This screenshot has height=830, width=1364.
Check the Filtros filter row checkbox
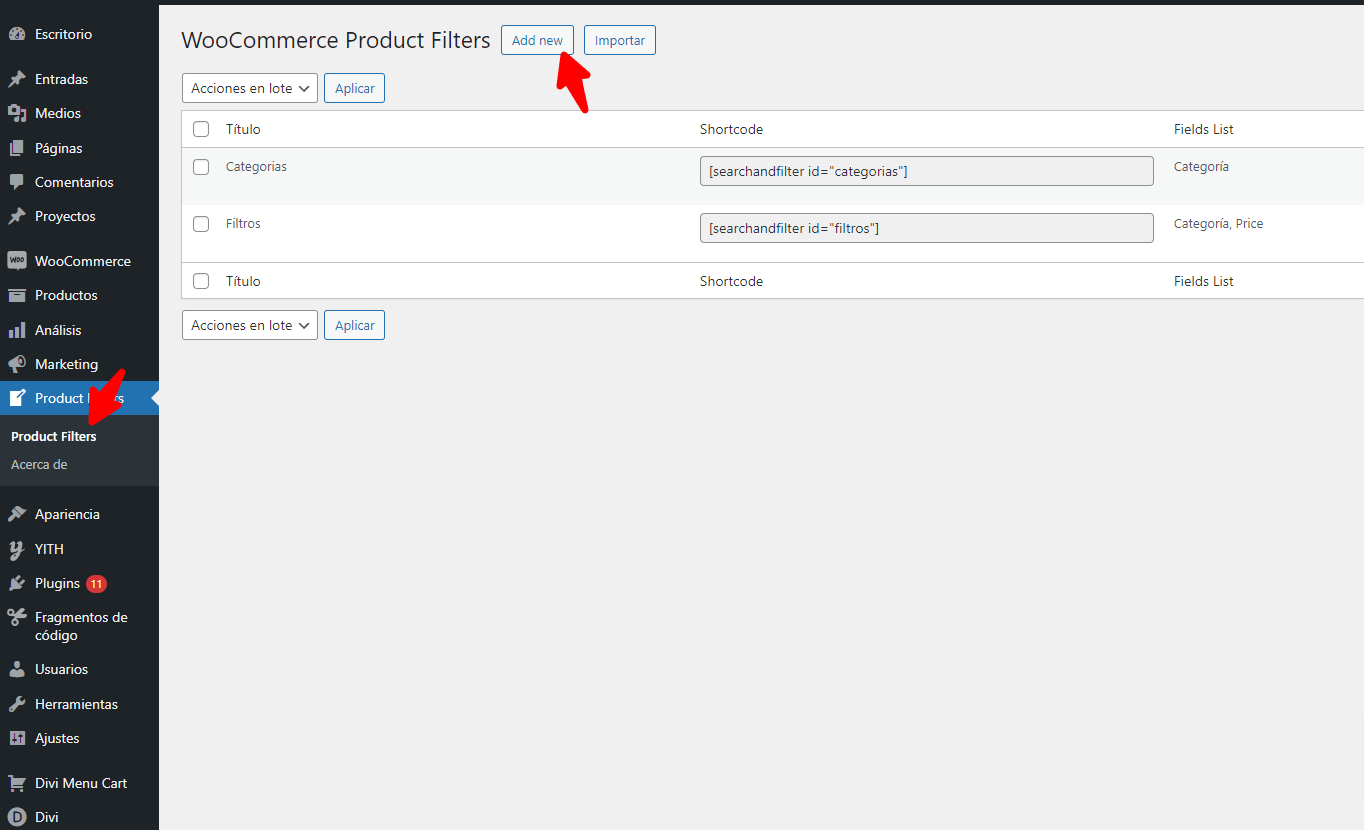pyautogui.click(x=201, y=224)
